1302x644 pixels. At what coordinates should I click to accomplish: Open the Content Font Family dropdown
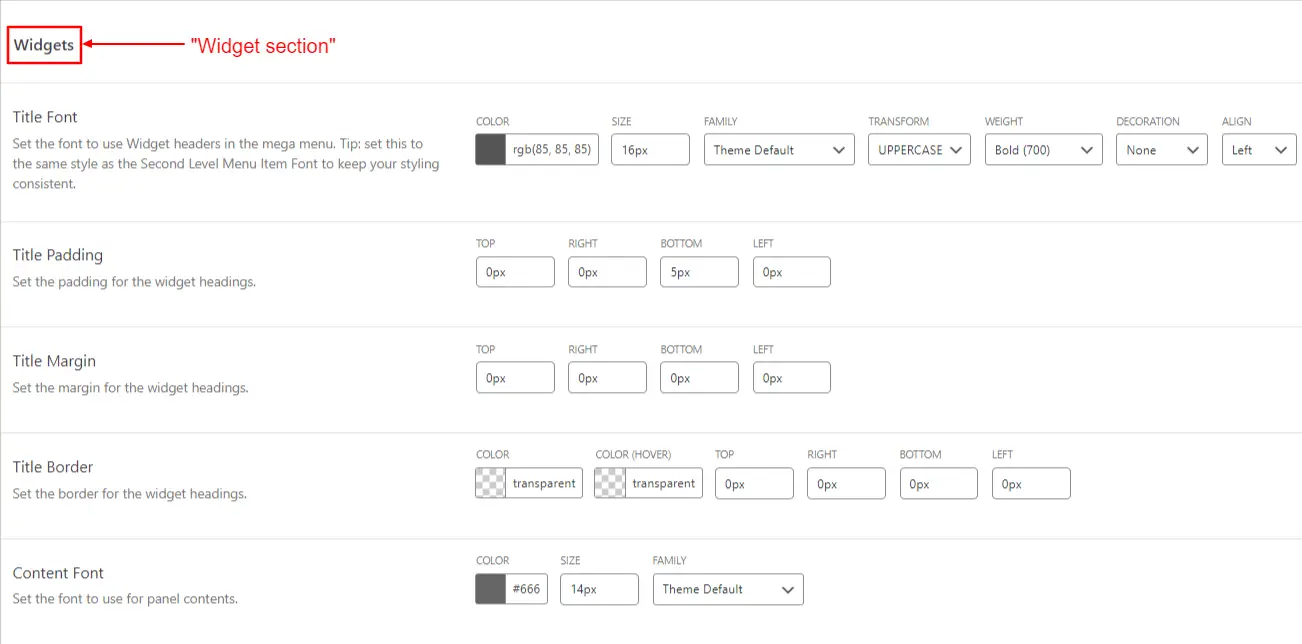(727, 589)
